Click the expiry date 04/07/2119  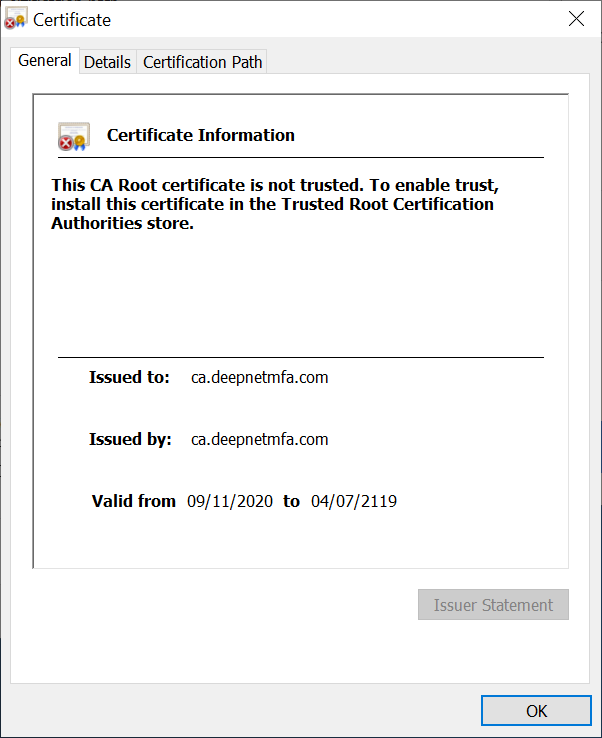[354, 501]
